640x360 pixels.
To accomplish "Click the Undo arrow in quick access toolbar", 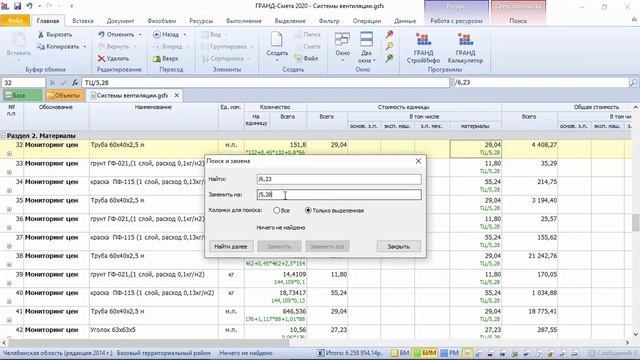I will [29, 6].
